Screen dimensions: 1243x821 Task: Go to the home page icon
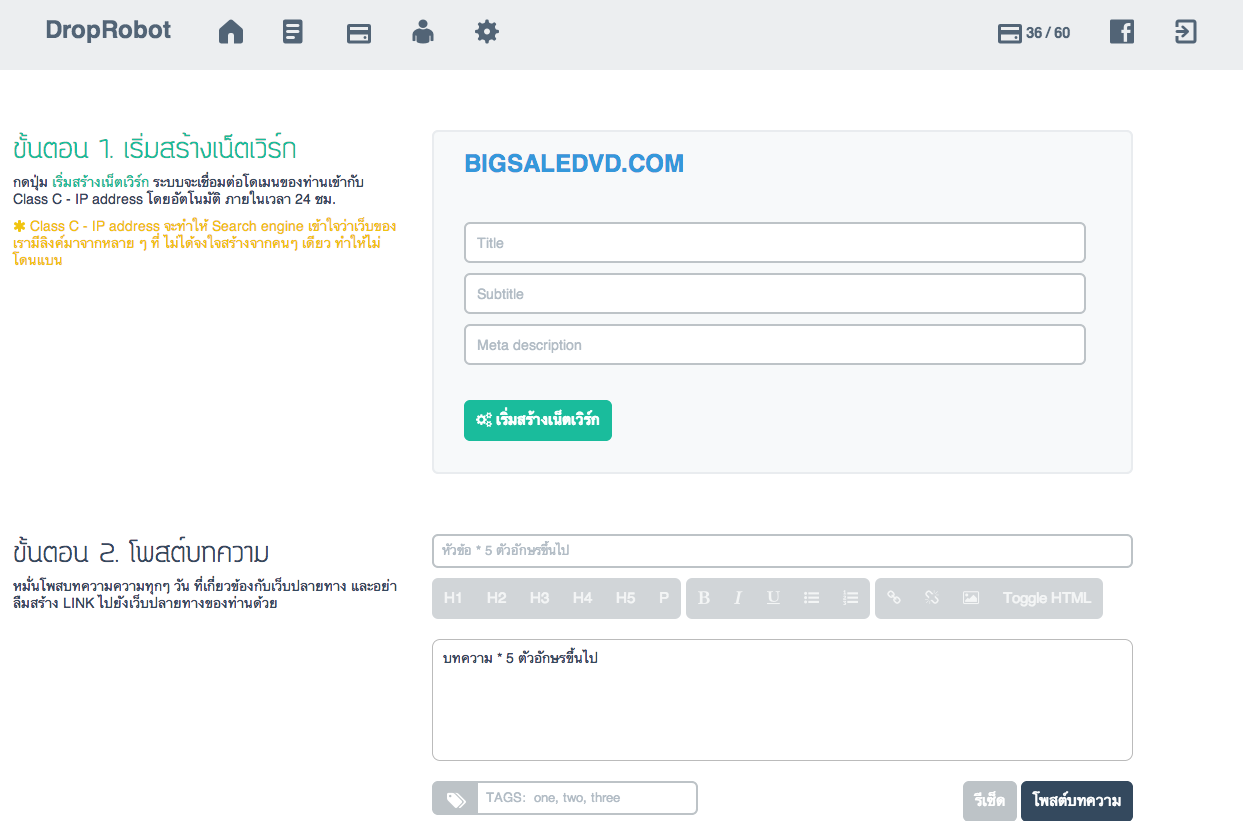click(231, 33)
